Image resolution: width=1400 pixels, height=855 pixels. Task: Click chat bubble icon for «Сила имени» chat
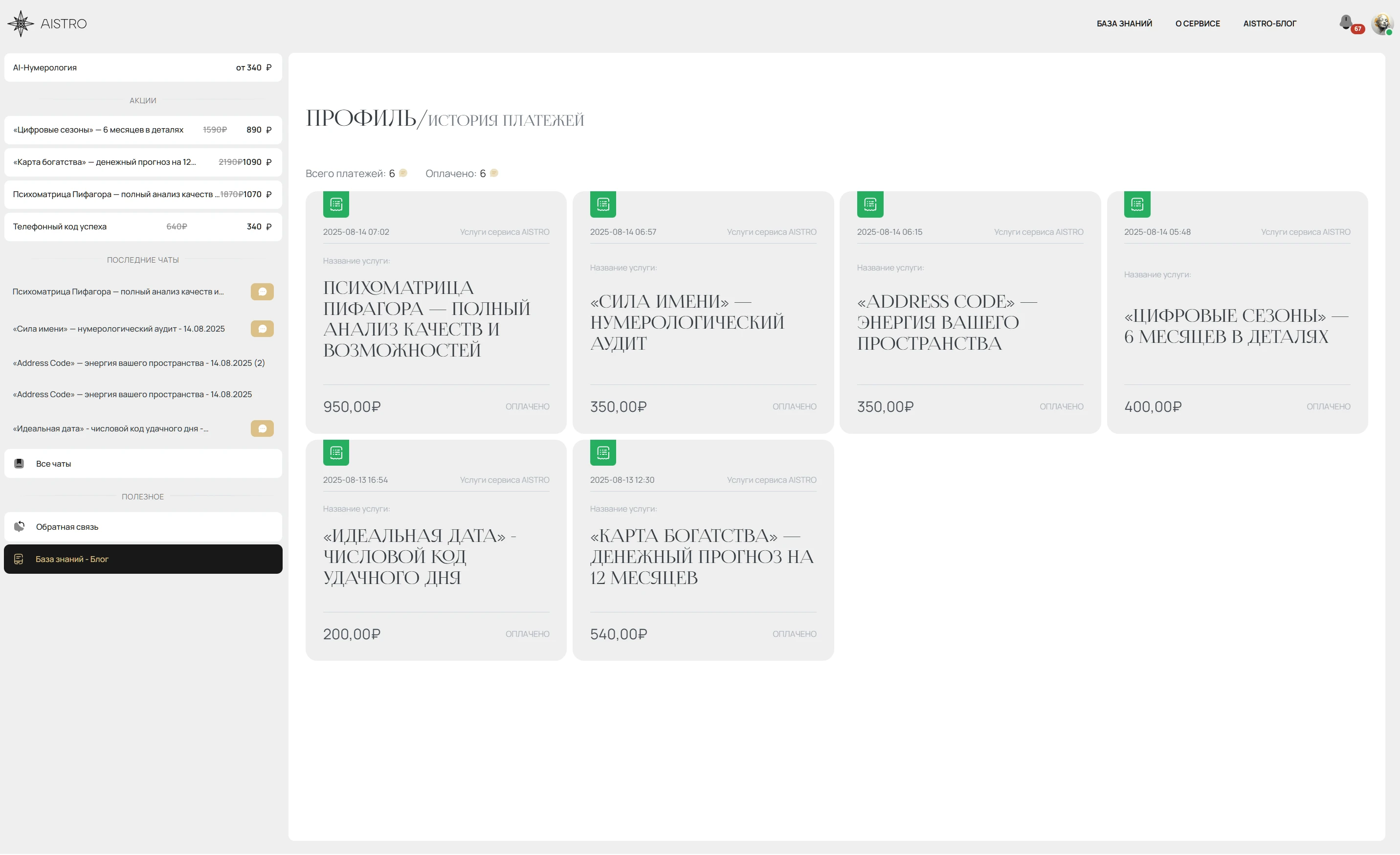click(262, 329)
